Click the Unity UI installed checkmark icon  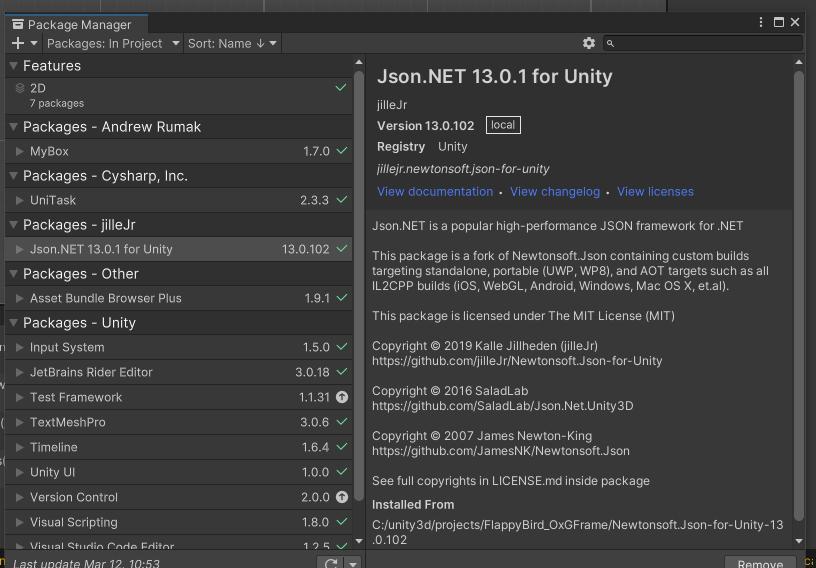(x=341, y=472)
